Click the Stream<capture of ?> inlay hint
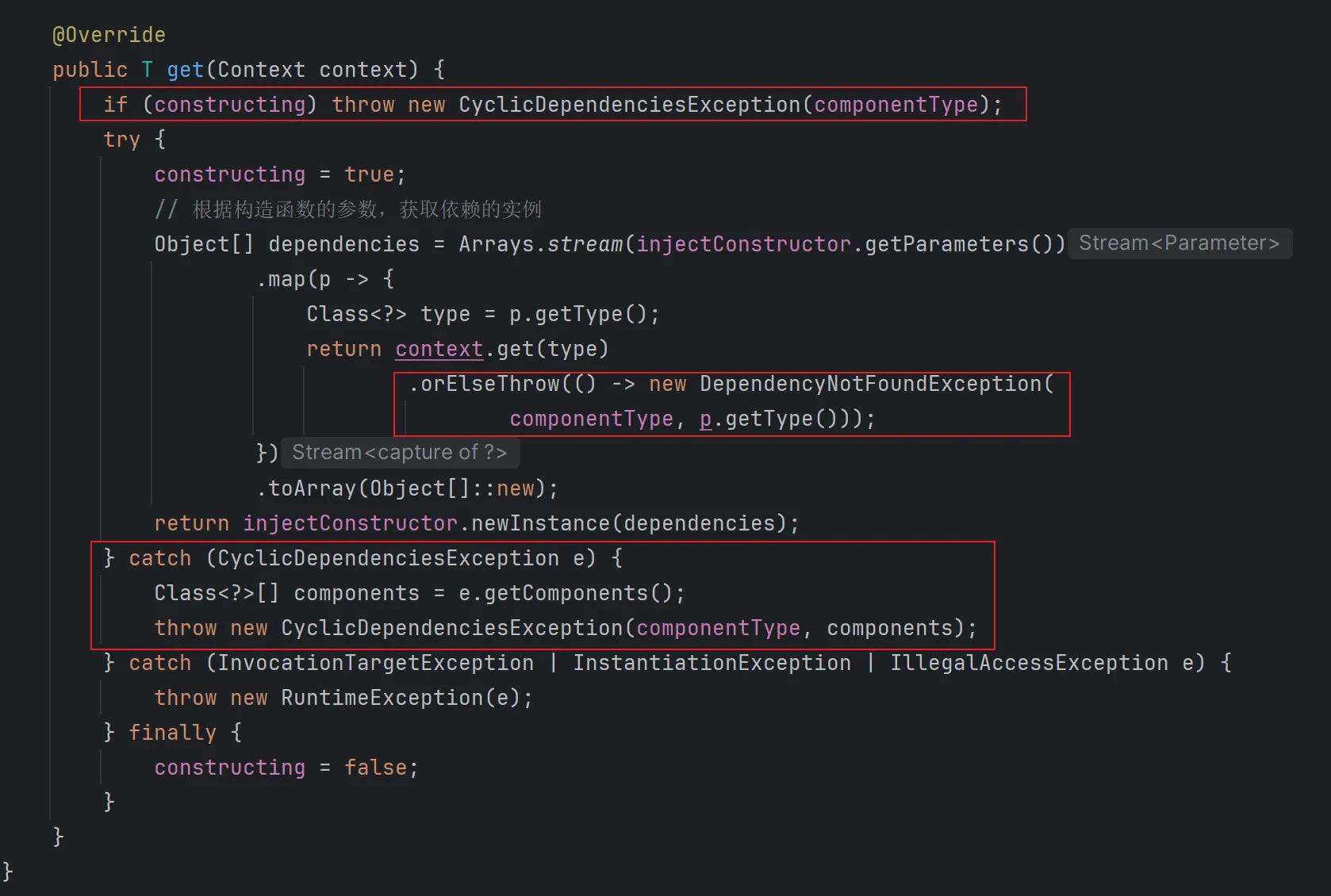Image resolution: width=1331 pixels, height=896 pixels. point(399,453)
